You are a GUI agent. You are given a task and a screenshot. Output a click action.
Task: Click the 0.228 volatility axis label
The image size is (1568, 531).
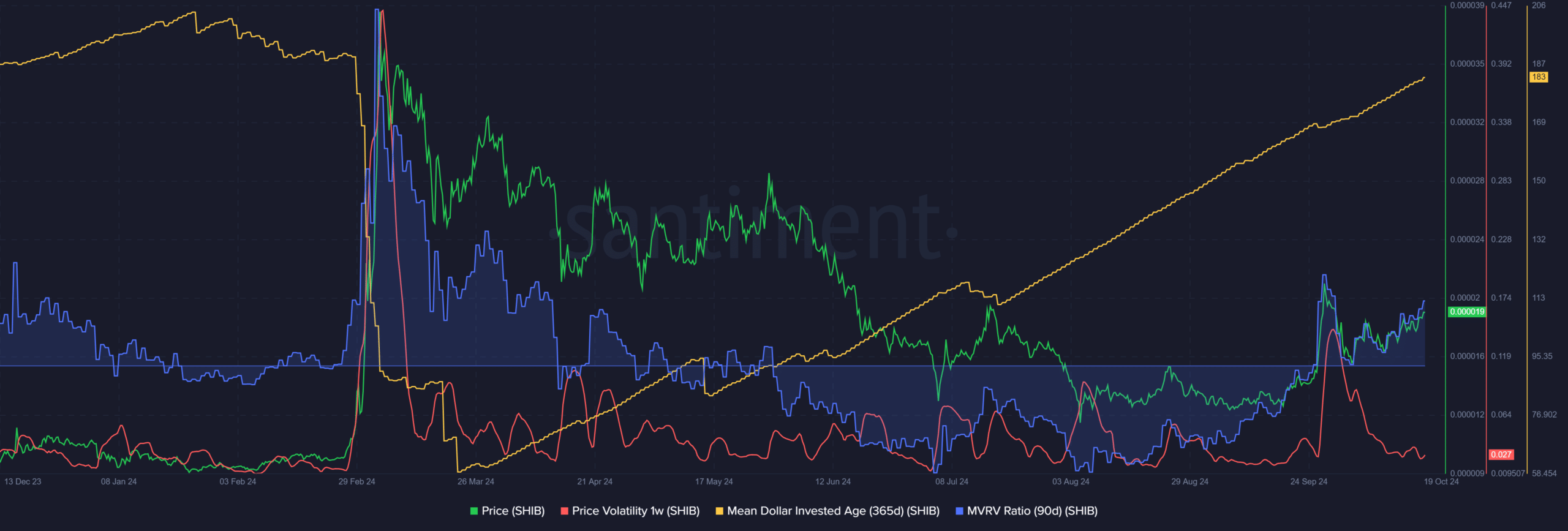(x=1501, y=239)
